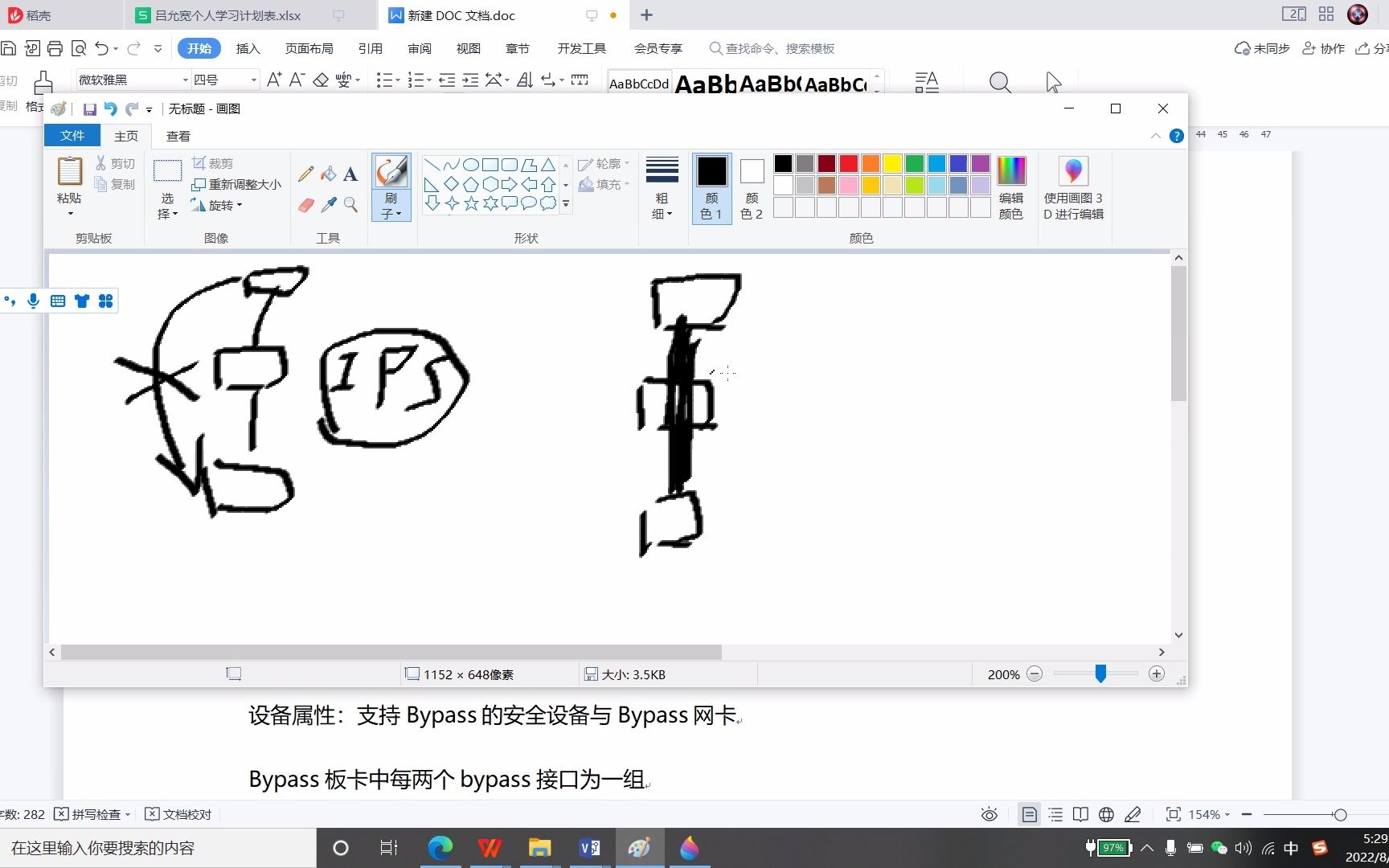Open WPS Page Layout ribbon tab
Screen dimensions: 1389x868
pos(309,48)
